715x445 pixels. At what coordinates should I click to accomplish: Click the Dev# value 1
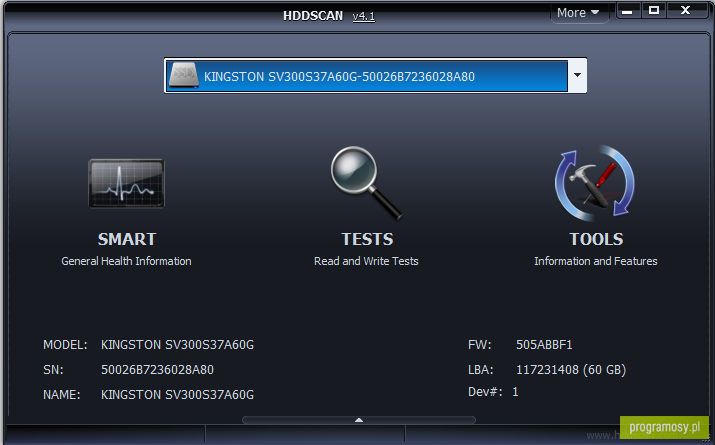pos(515,392)
